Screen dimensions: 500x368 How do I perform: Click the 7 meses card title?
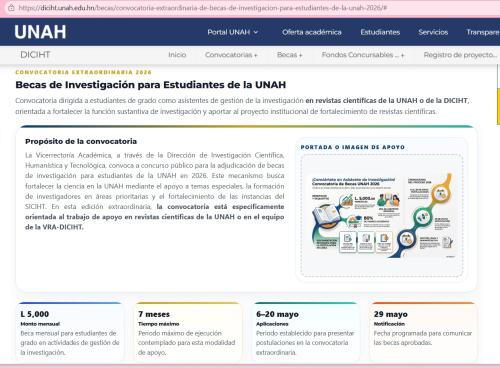(154, 314)
